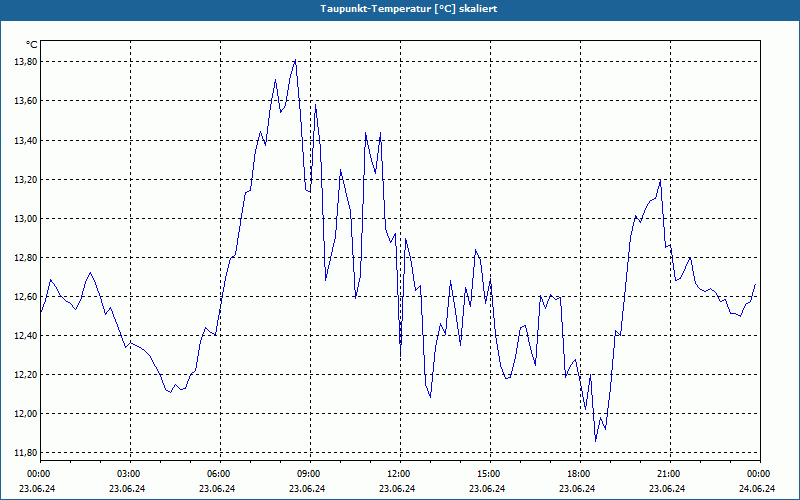Select the "13,80" y-axis value
This screenshot has height=500, width=800.
tap(26, 62)
